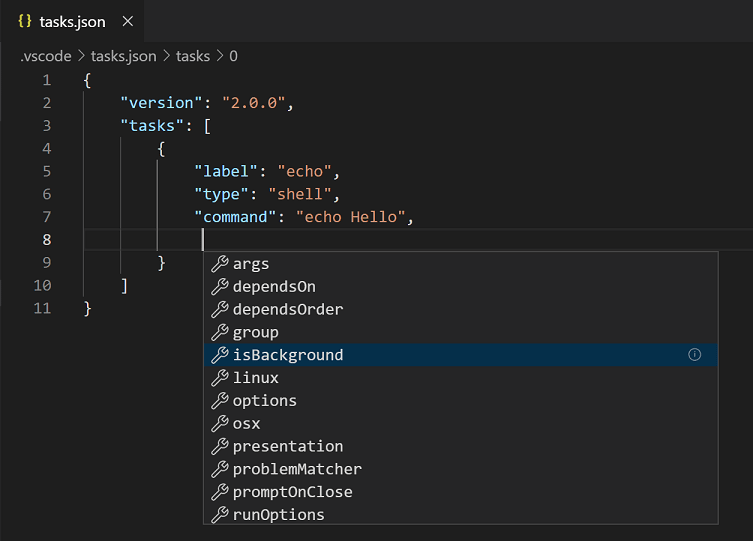The height and width of the screenshot is (541, 753).
Task: Choose the isBackground suggestion
Action: 288,355
